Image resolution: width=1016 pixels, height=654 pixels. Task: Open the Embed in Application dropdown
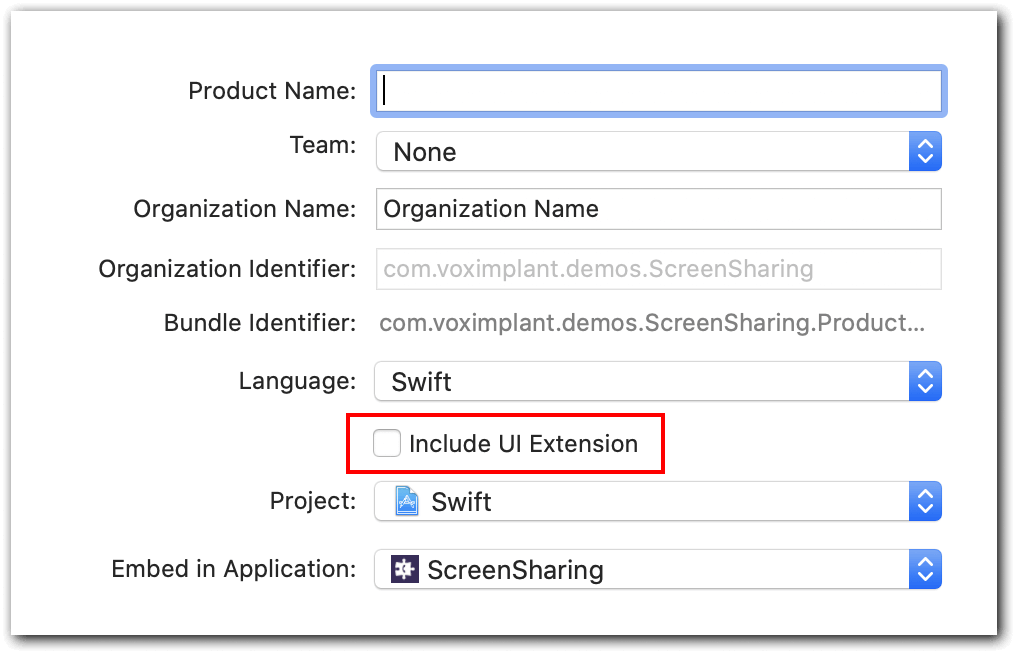click(x=658, y=569)
